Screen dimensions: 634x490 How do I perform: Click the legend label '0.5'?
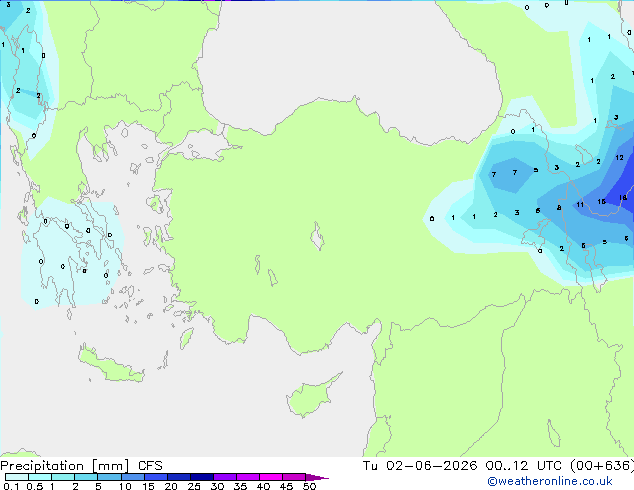[35, 486]
